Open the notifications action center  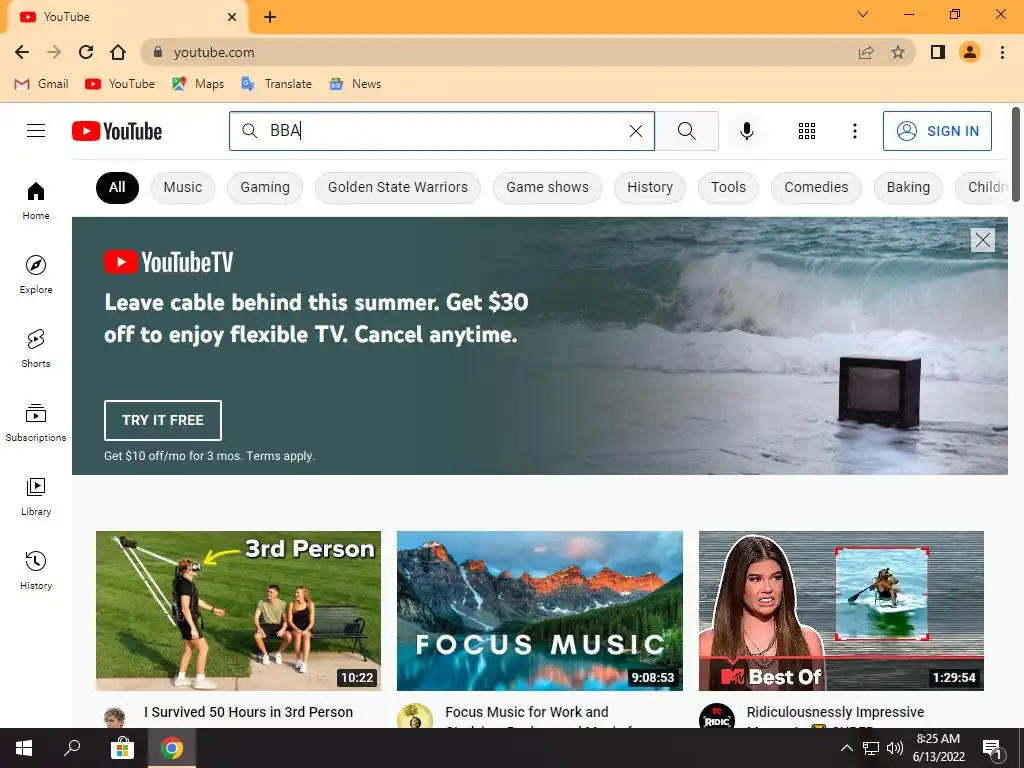point(992,749)
